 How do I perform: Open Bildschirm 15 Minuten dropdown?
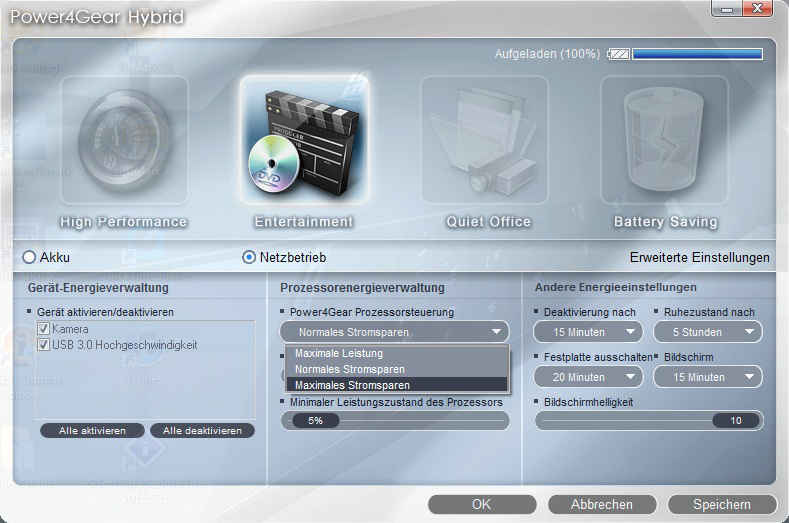(708, 377)
